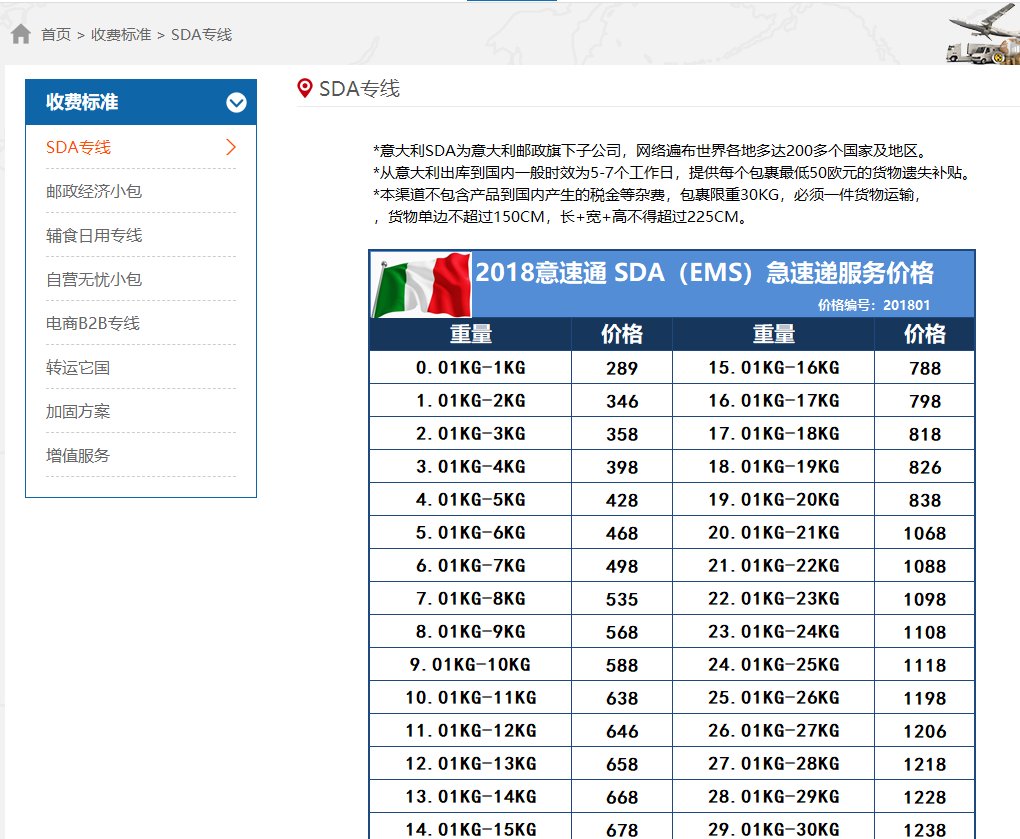1020x839 pixels.
Task: Open the 首页 breadcrumb link
Action: (x=56, y=34)
